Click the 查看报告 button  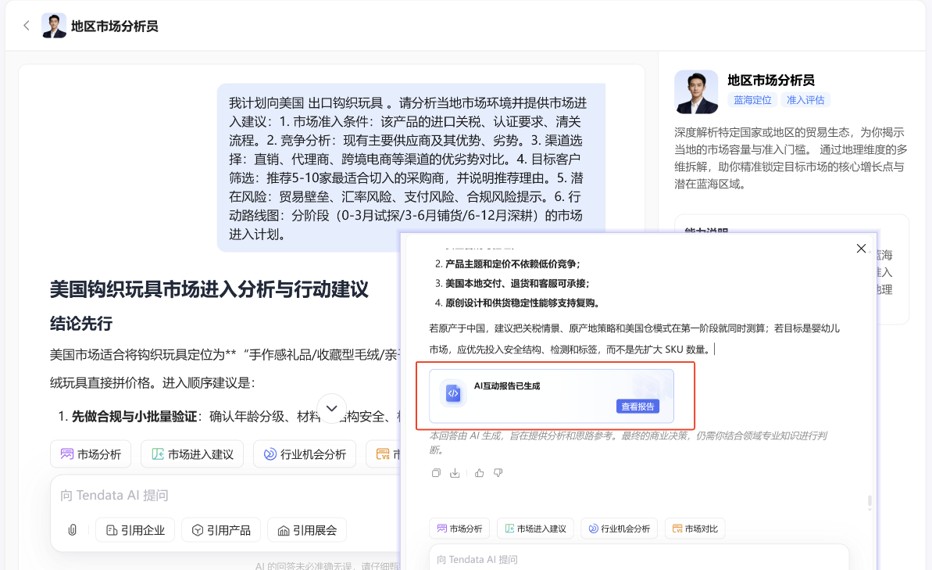(637, 407)
